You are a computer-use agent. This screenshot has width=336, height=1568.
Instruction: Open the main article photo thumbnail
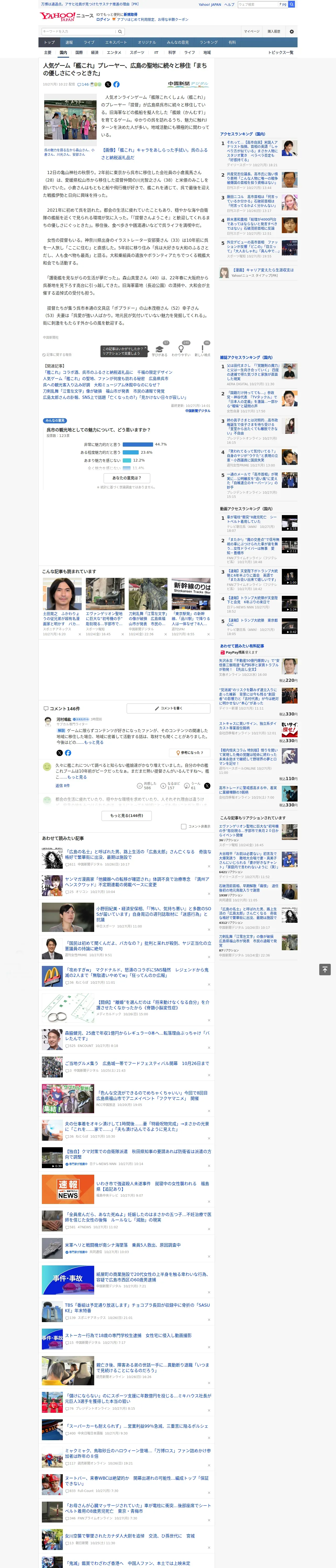(x=70, y=120)
